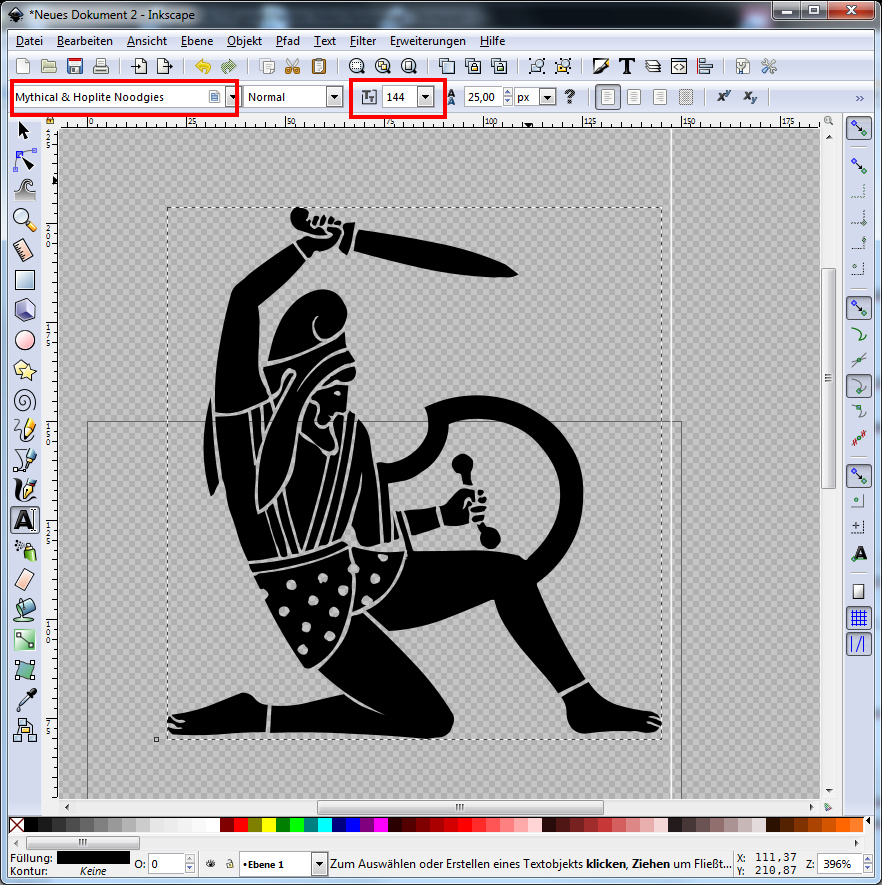Select the Spiral drawing tool
The width and height of the screenshot is (882, 885).
tap(25, 400)
